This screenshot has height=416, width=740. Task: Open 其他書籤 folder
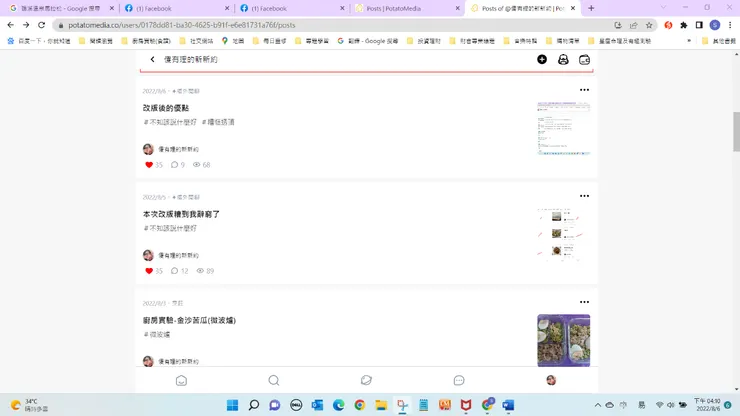pos(719,41)
